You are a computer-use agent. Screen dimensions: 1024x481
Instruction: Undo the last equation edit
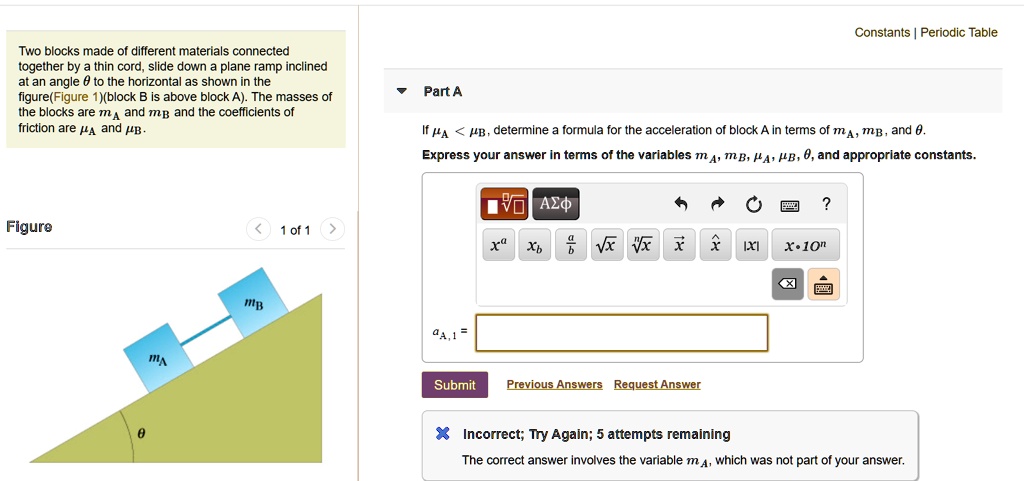681,205
